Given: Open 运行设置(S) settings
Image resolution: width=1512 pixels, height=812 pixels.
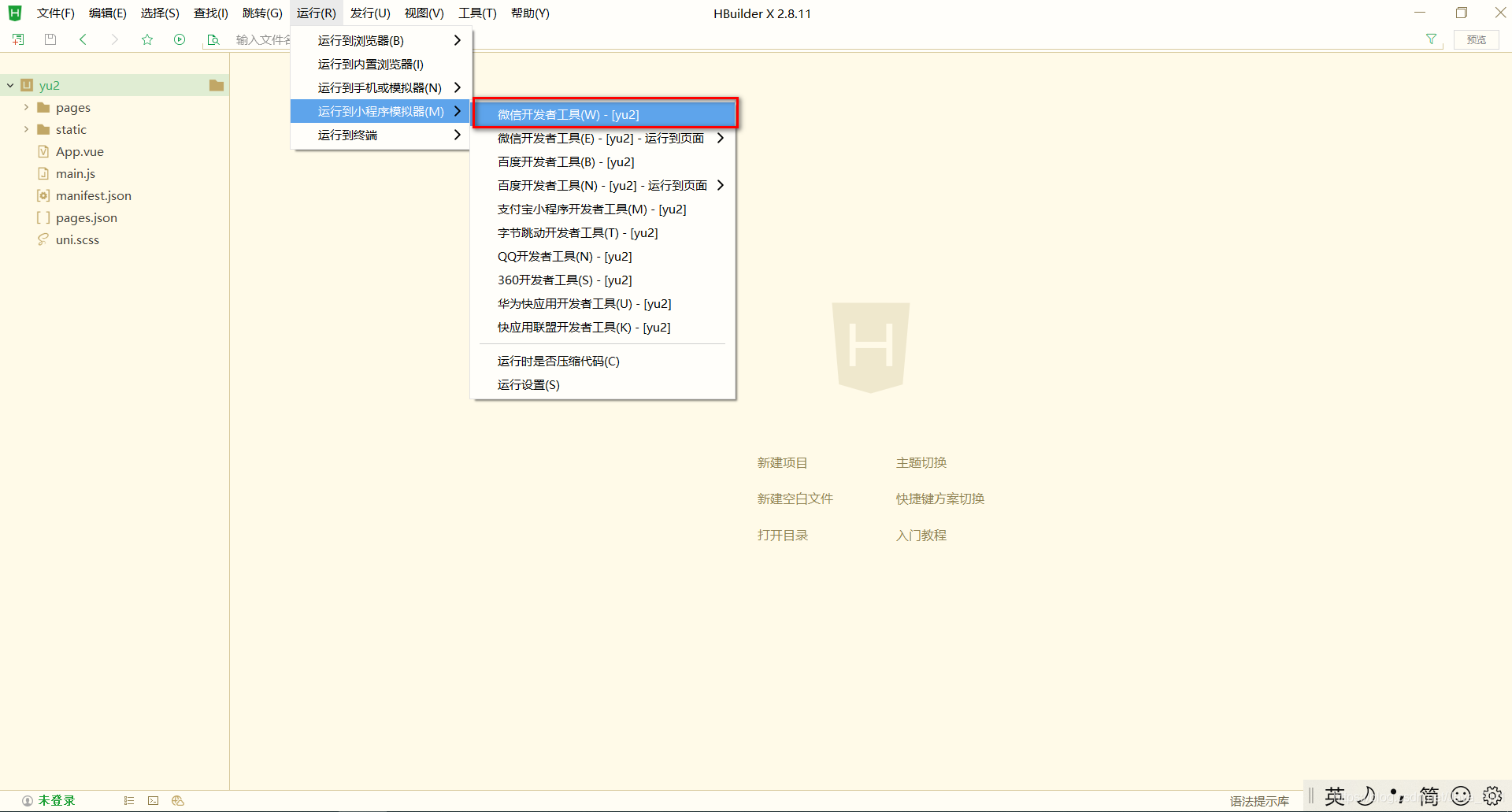Looking at the screenshot, I should click(605, 384).
